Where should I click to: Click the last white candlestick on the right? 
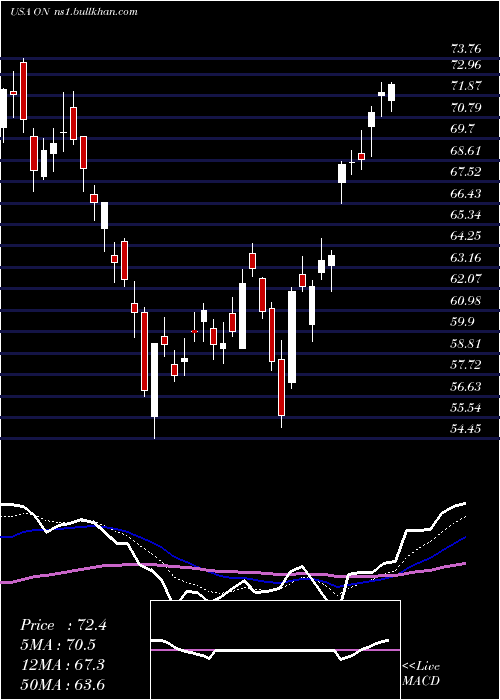point(392,92)
